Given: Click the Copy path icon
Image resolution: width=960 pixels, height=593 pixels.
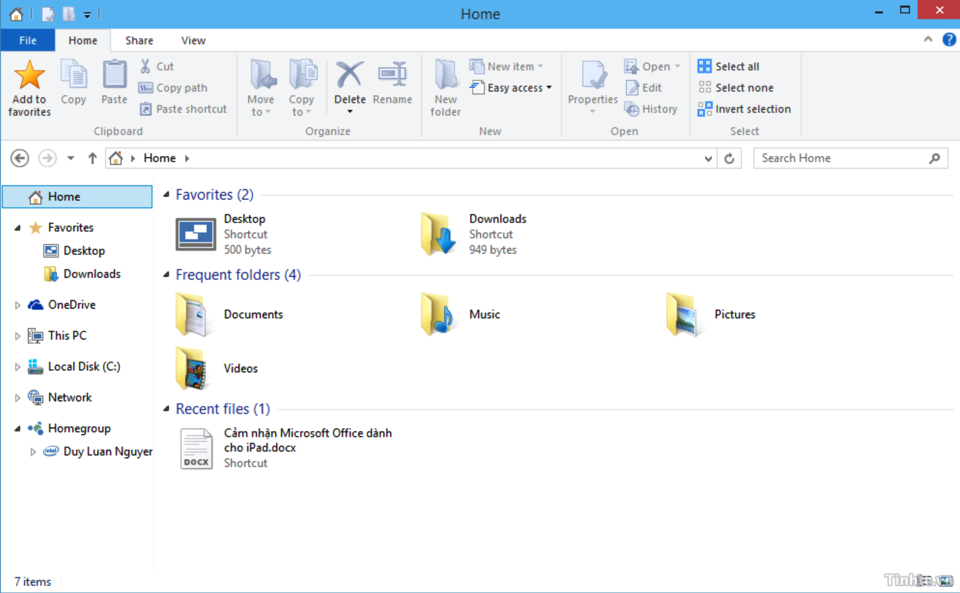Looking at the screenshot, I should pyautogui.click(x=148, y=87).
